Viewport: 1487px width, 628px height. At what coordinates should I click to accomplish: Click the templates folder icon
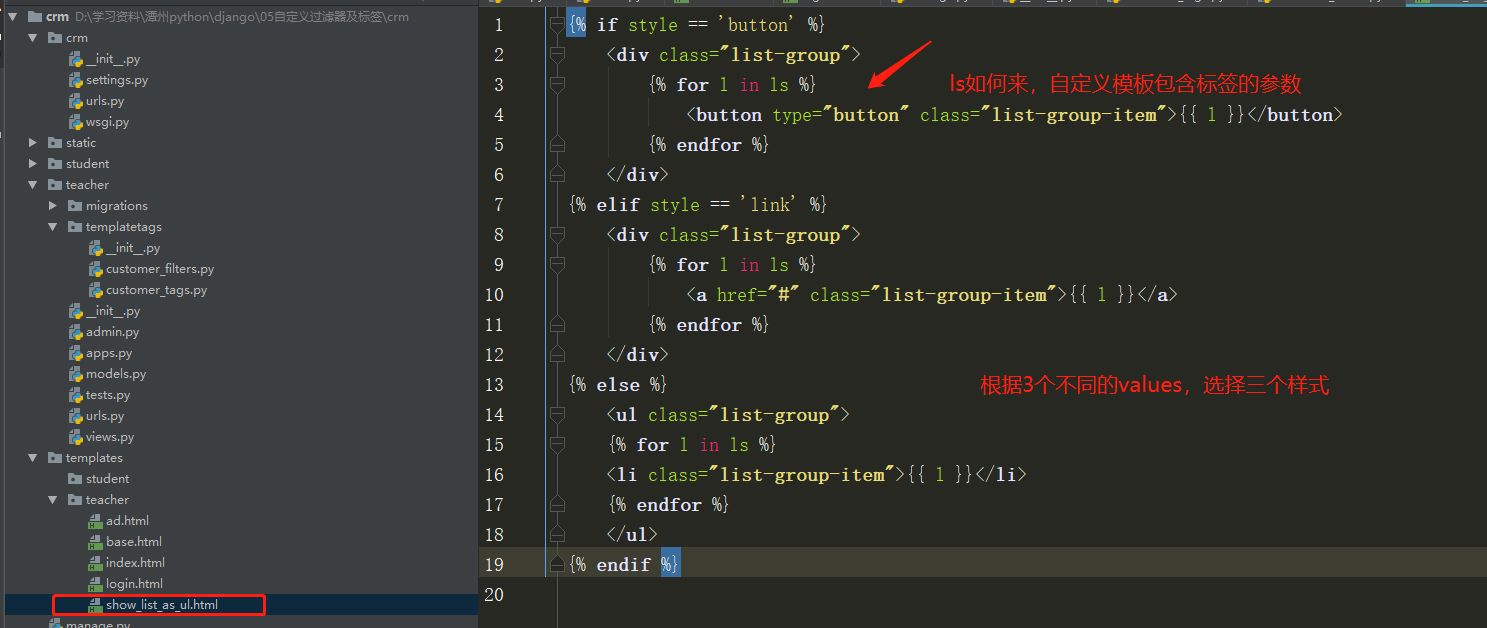[x=54, y=458]
